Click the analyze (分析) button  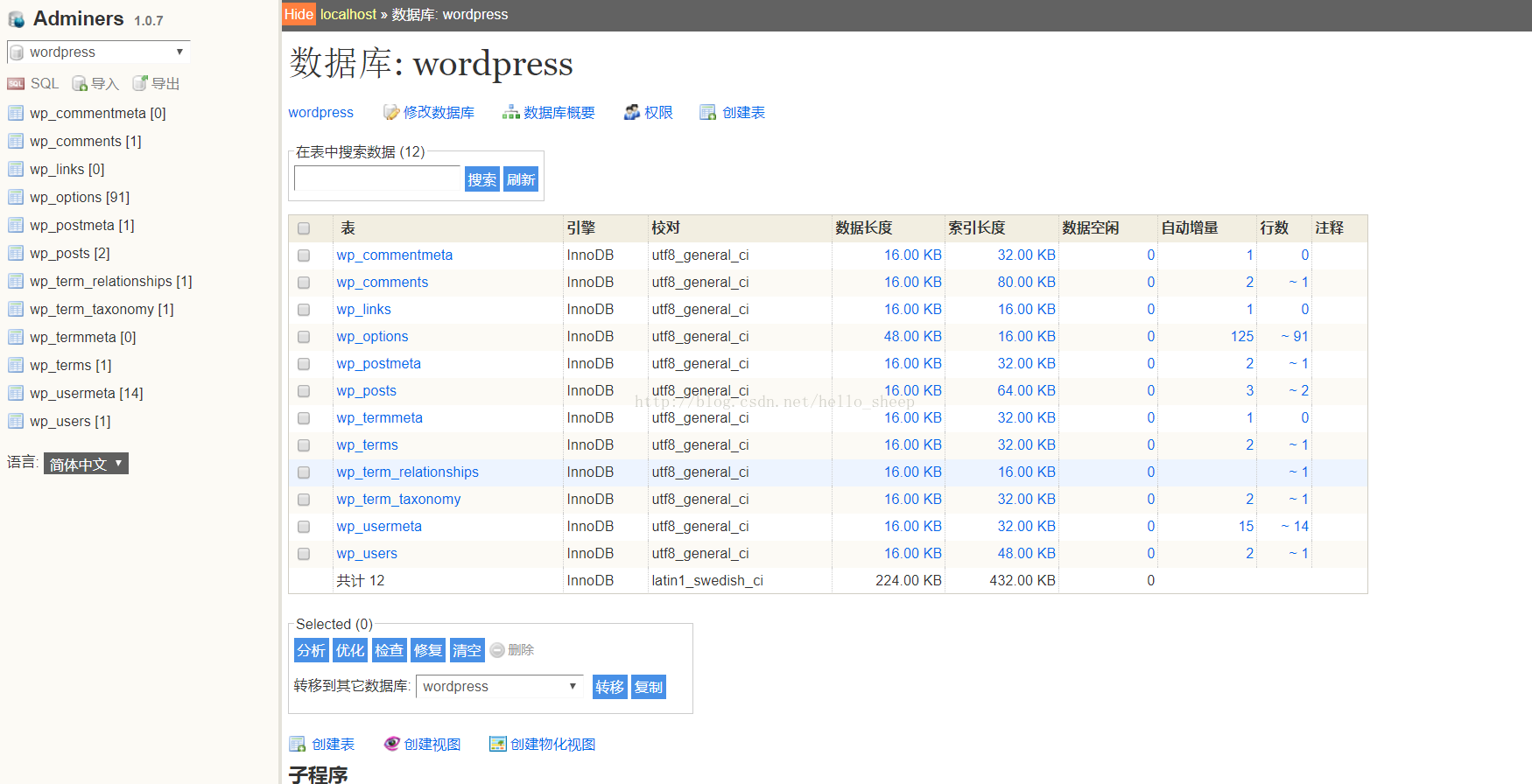pyautogui.click(x=312, y=650)
